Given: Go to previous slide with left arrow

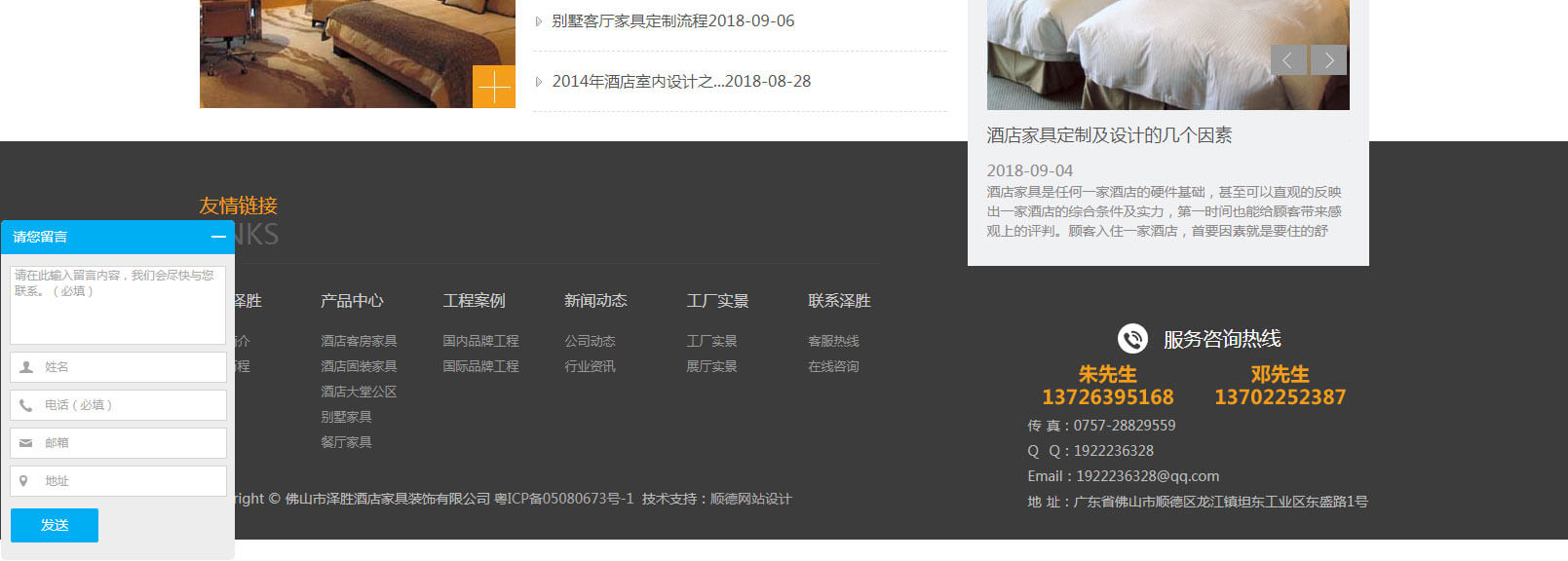Looking at the screenshot, I should 1287,60.
